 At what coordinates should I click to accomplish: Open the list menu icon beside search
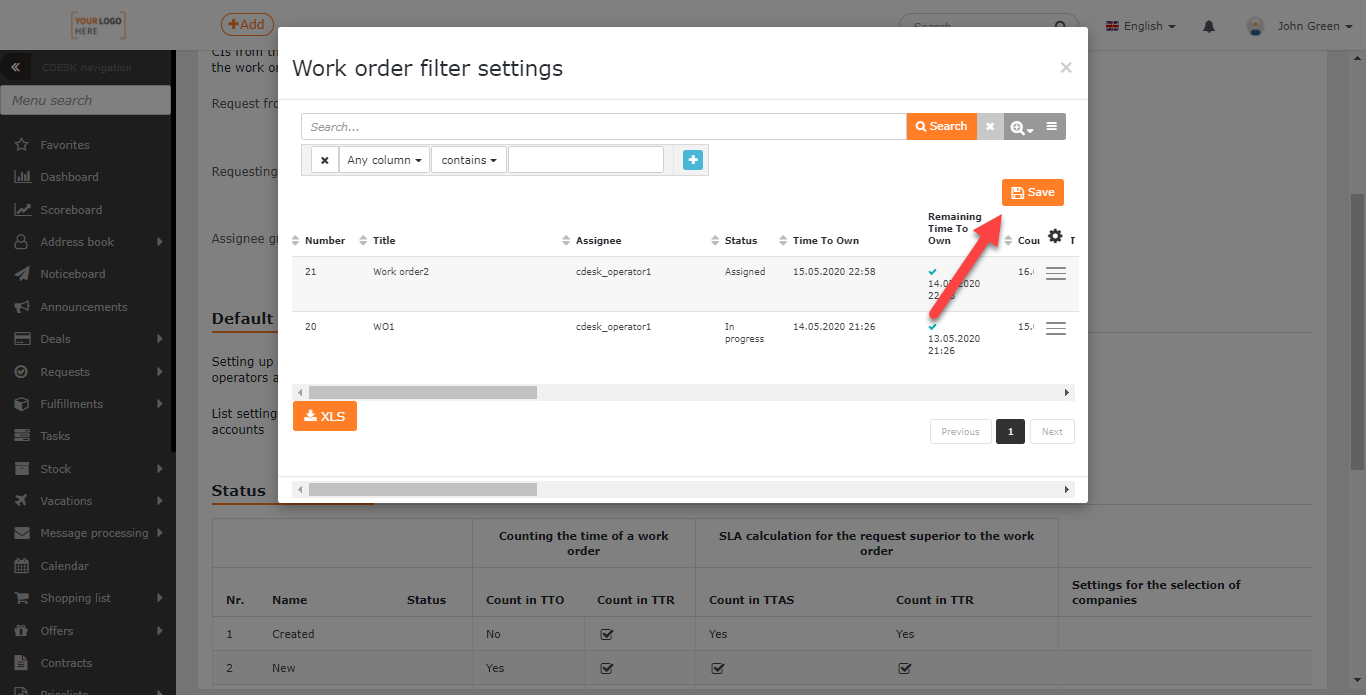coord(1052,126)
